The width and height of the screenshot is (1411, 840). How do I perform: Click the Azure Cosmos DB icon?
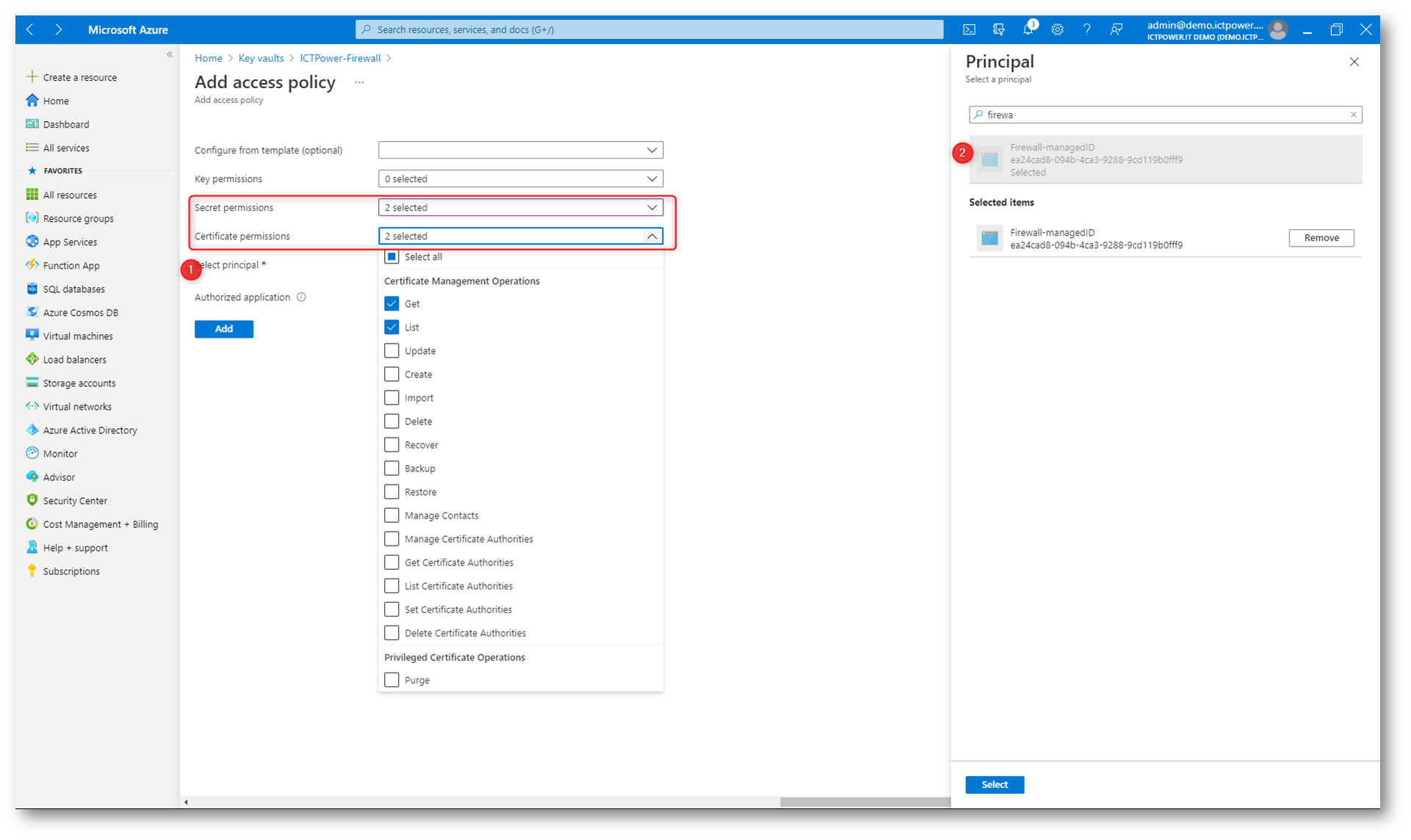click(x=32, y=311)
